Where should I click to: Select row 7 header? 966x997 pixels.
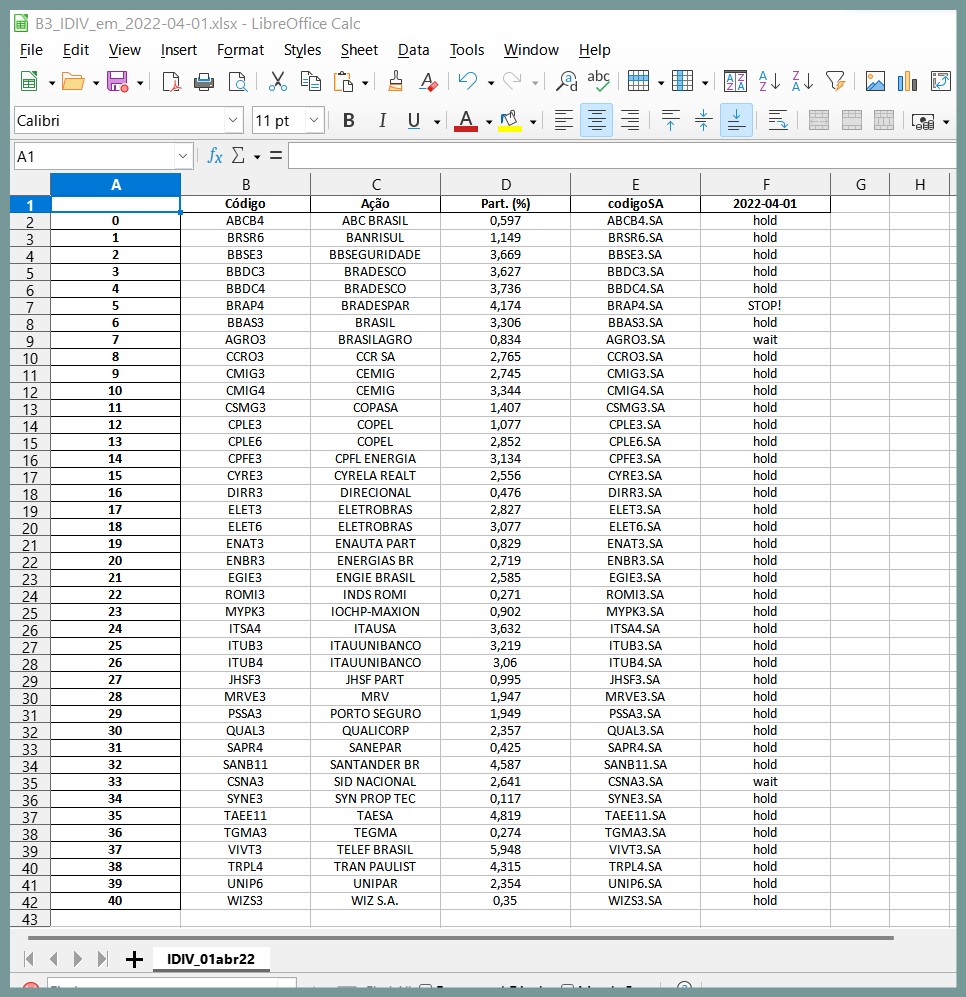30,307
